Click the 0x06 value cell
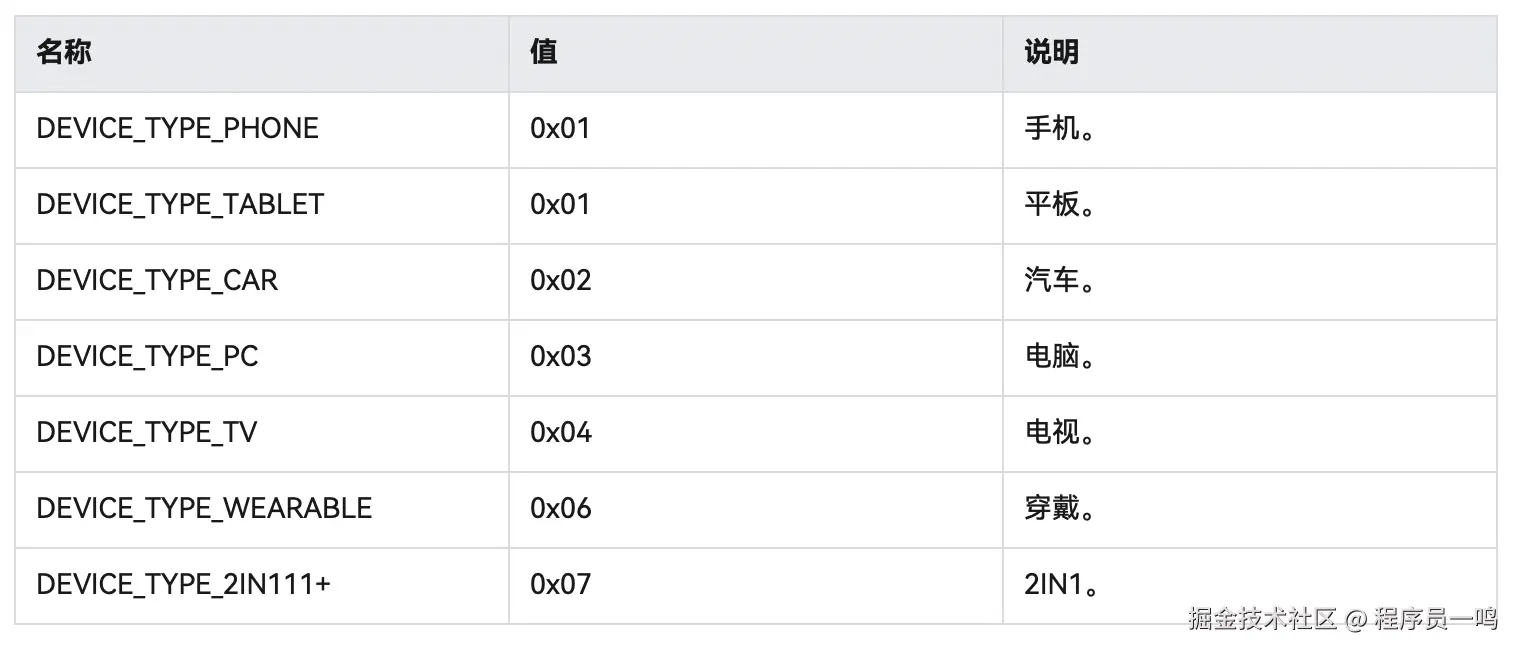 (x=561, y=509)
